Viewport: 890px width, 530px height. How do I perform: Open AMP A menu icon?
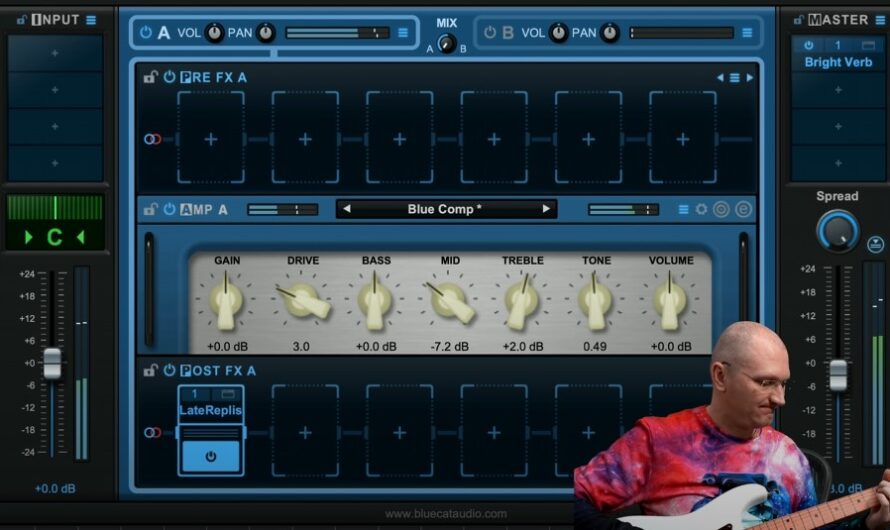683,209
